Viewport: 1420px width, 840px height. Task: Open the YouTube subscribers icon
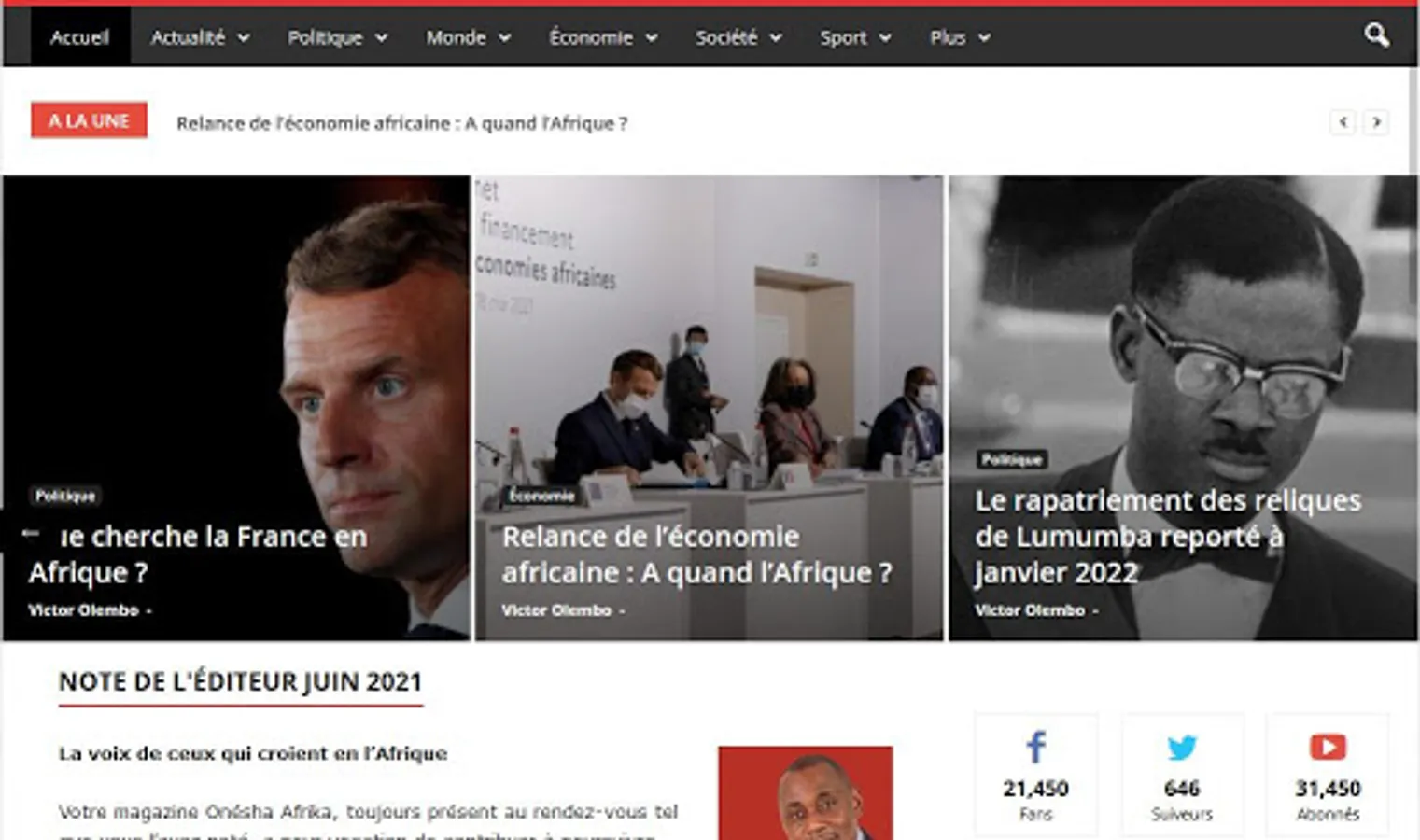1328,747
